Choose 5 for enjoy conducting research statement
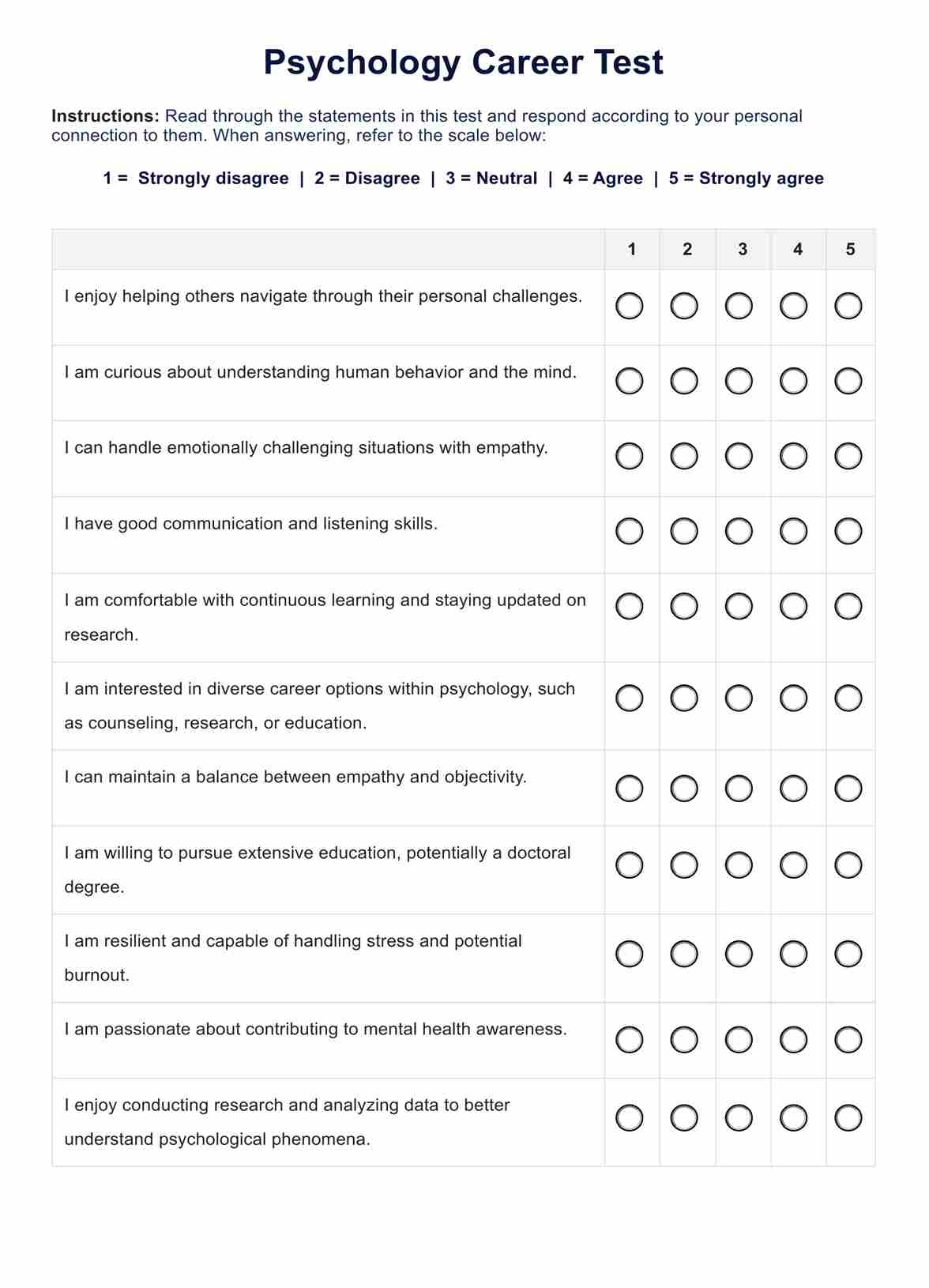 (848, 1117)
